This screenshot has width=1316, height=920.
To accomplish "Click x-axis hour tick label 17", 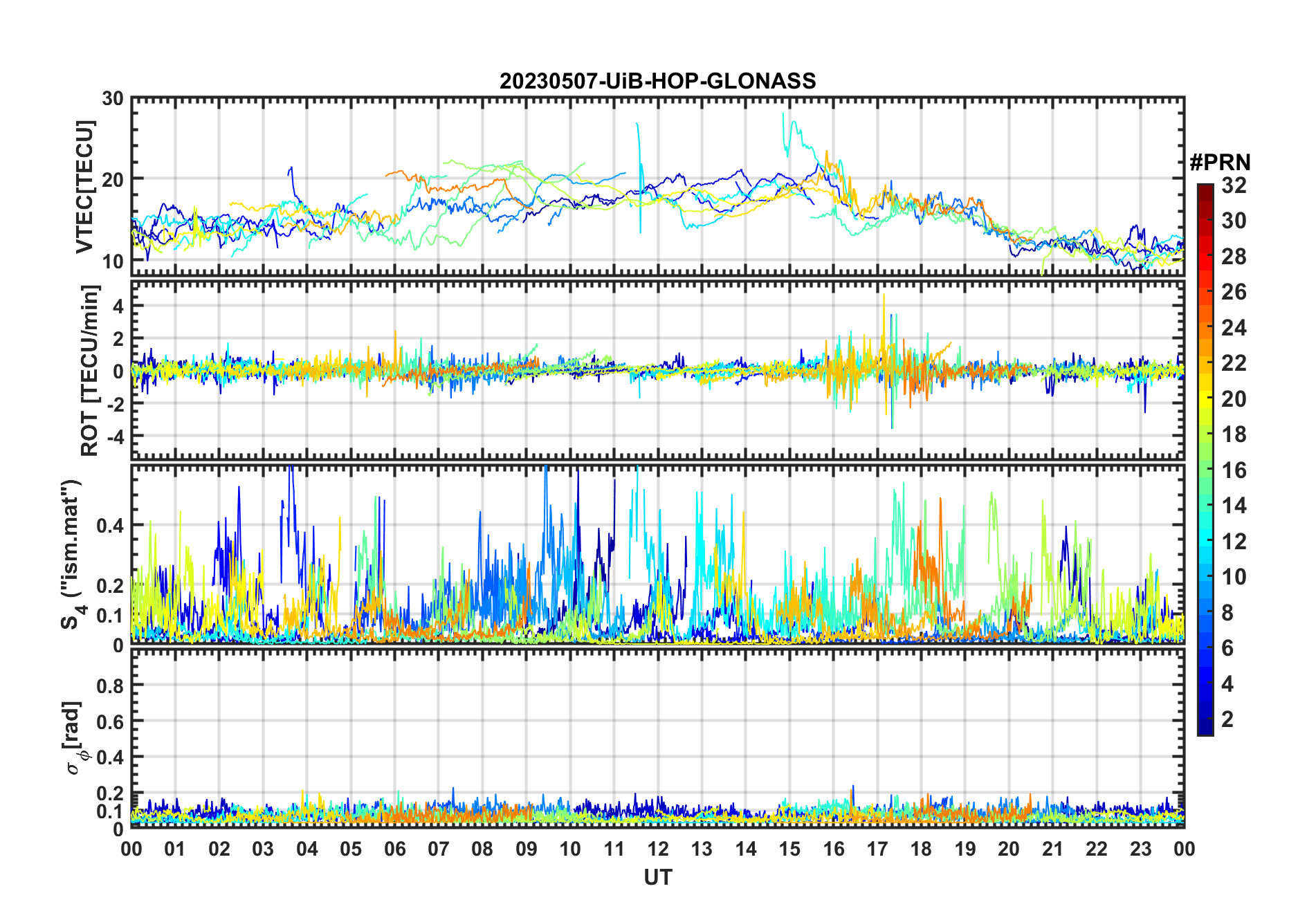I will [877, 849].
